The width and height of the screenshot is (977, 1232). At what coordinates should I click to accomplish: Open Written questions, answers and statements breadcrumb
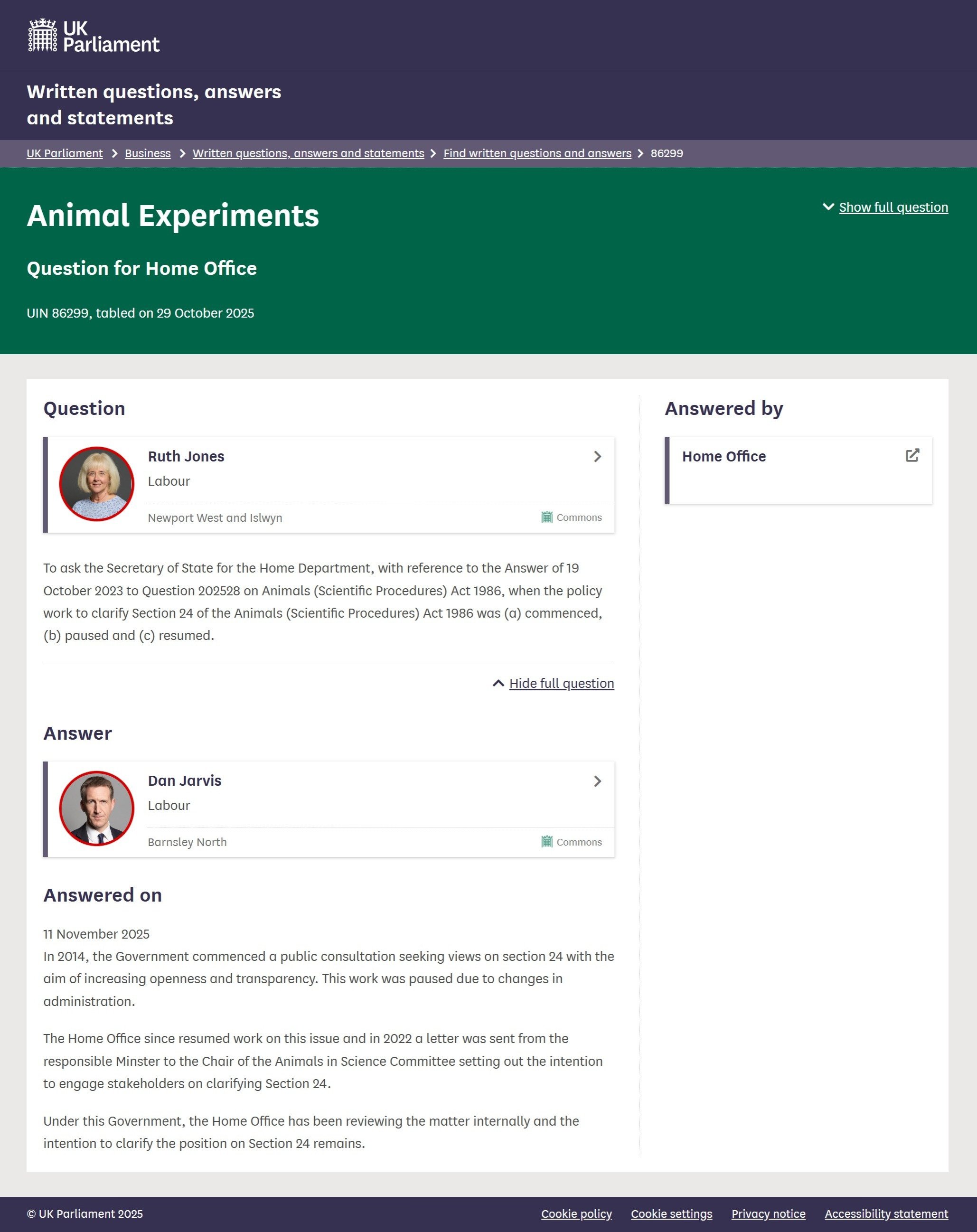308,154
